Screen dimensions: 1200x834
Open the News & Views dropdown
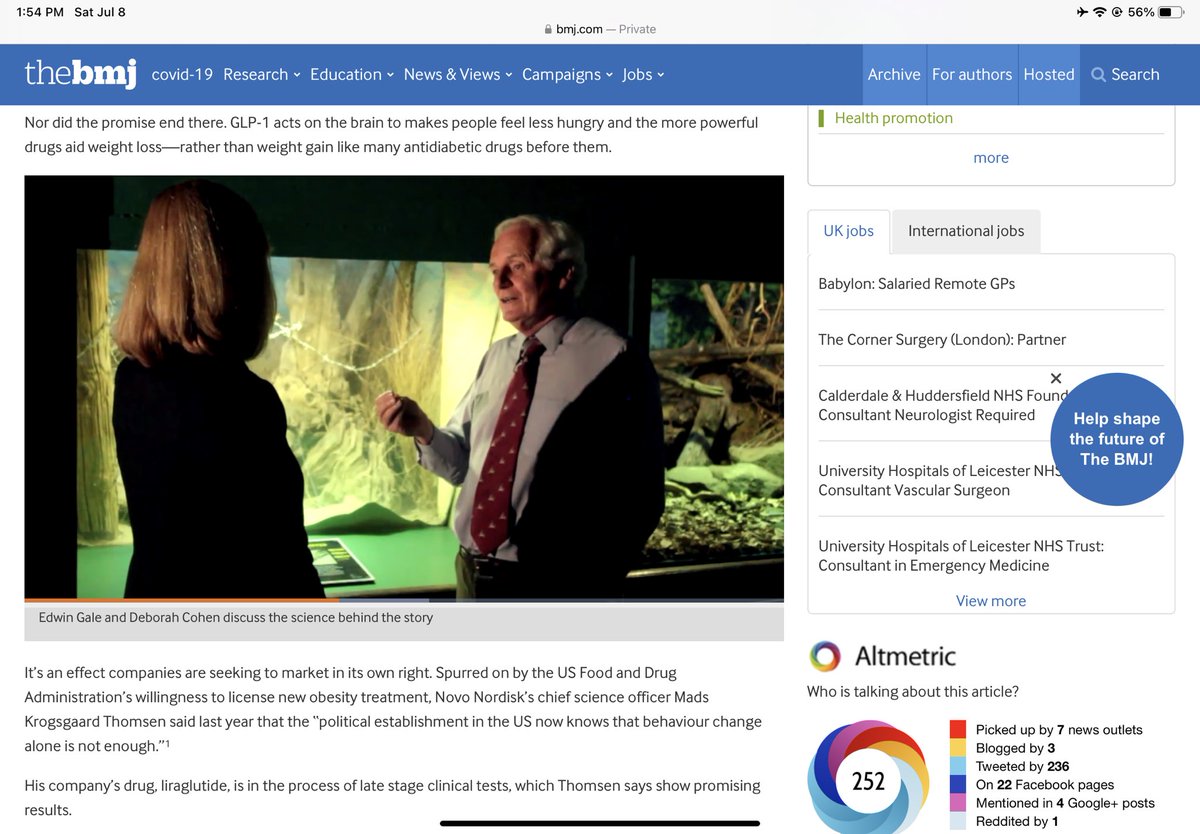pyautogui.click(x=451, y=74)
